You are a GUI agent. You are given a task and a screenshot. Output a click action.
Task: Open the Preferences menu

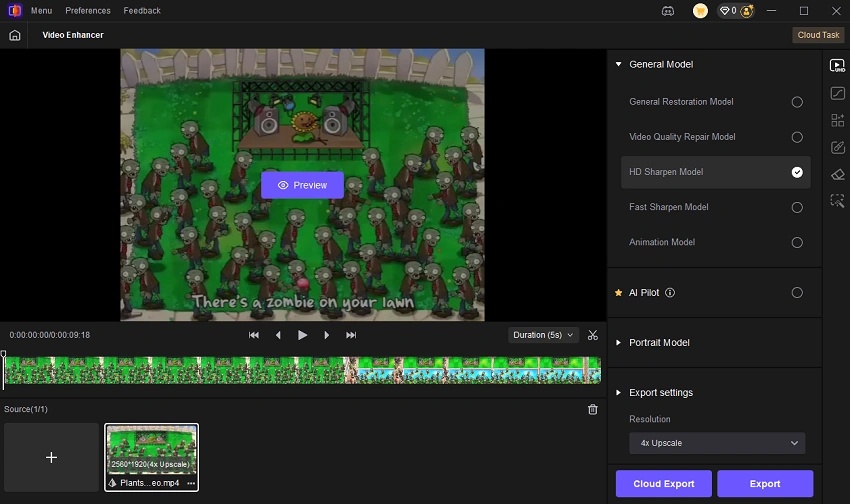pos(88,11)
